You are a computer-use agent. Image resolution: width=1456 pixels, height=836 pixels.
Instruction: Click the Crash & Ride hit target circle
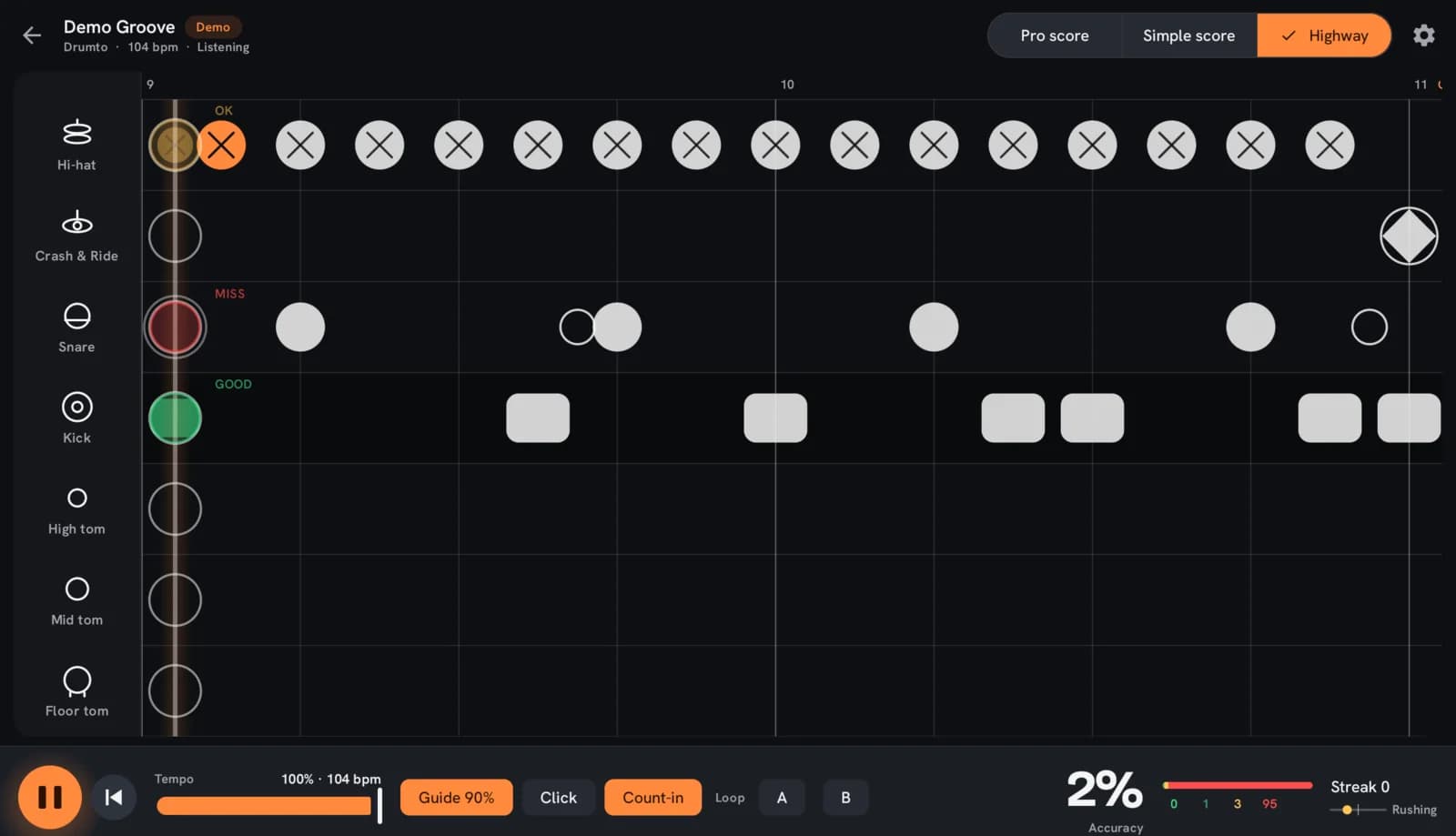coord(175,237)
